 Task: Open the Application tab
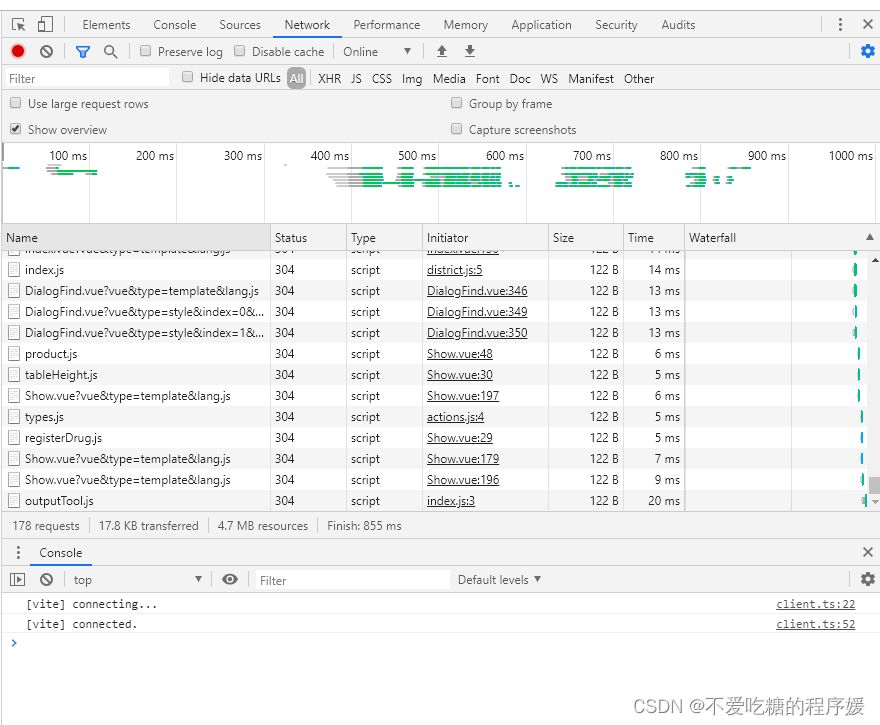[x=541, y=25]
